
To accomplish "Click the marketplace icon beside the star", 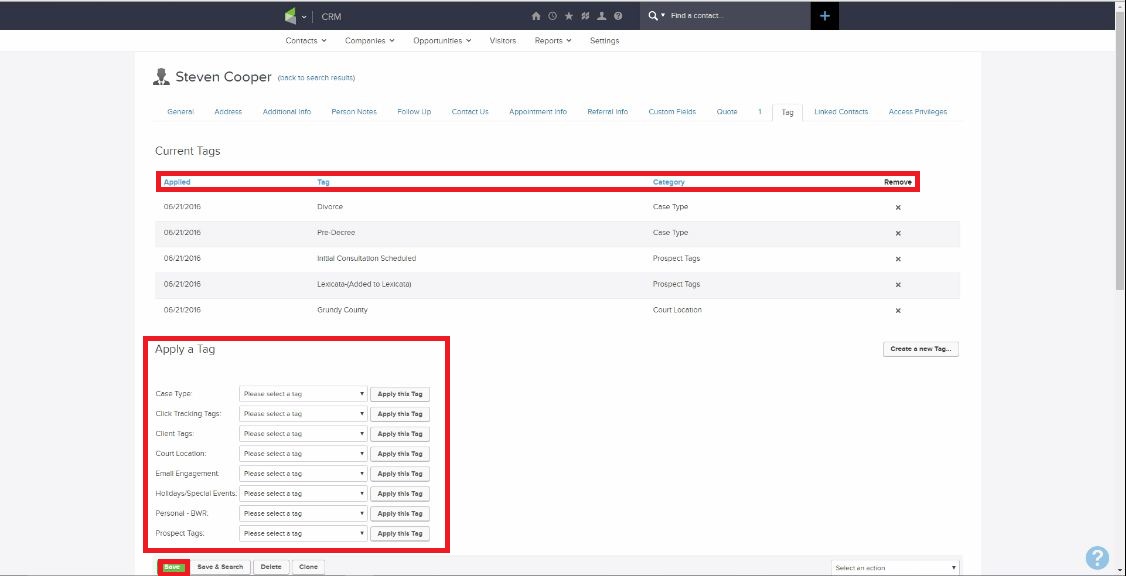I will 585,16.
